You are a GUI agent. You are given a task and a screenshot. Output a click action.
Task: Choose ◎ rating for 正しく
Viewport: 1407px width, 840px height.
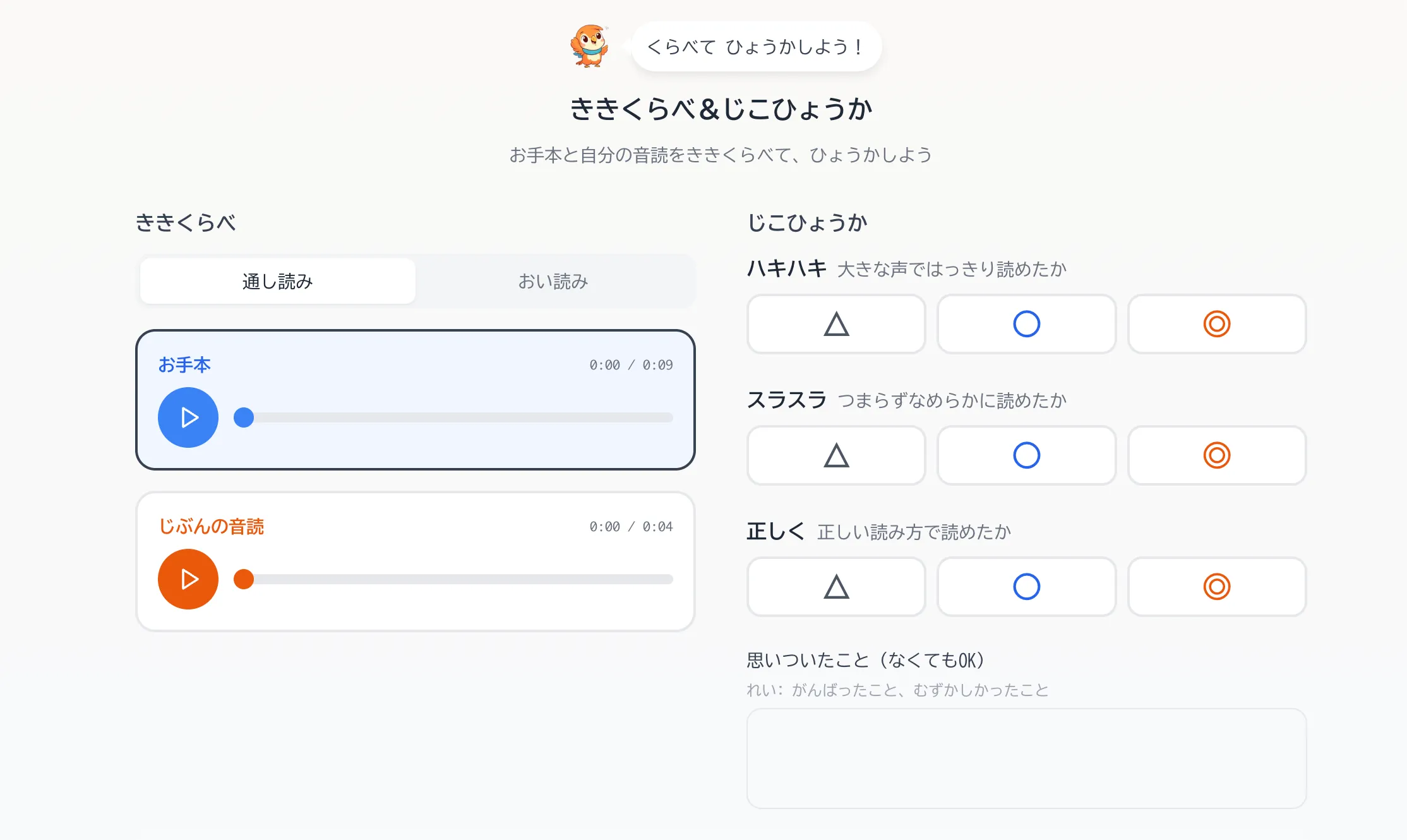(1216, 587)
